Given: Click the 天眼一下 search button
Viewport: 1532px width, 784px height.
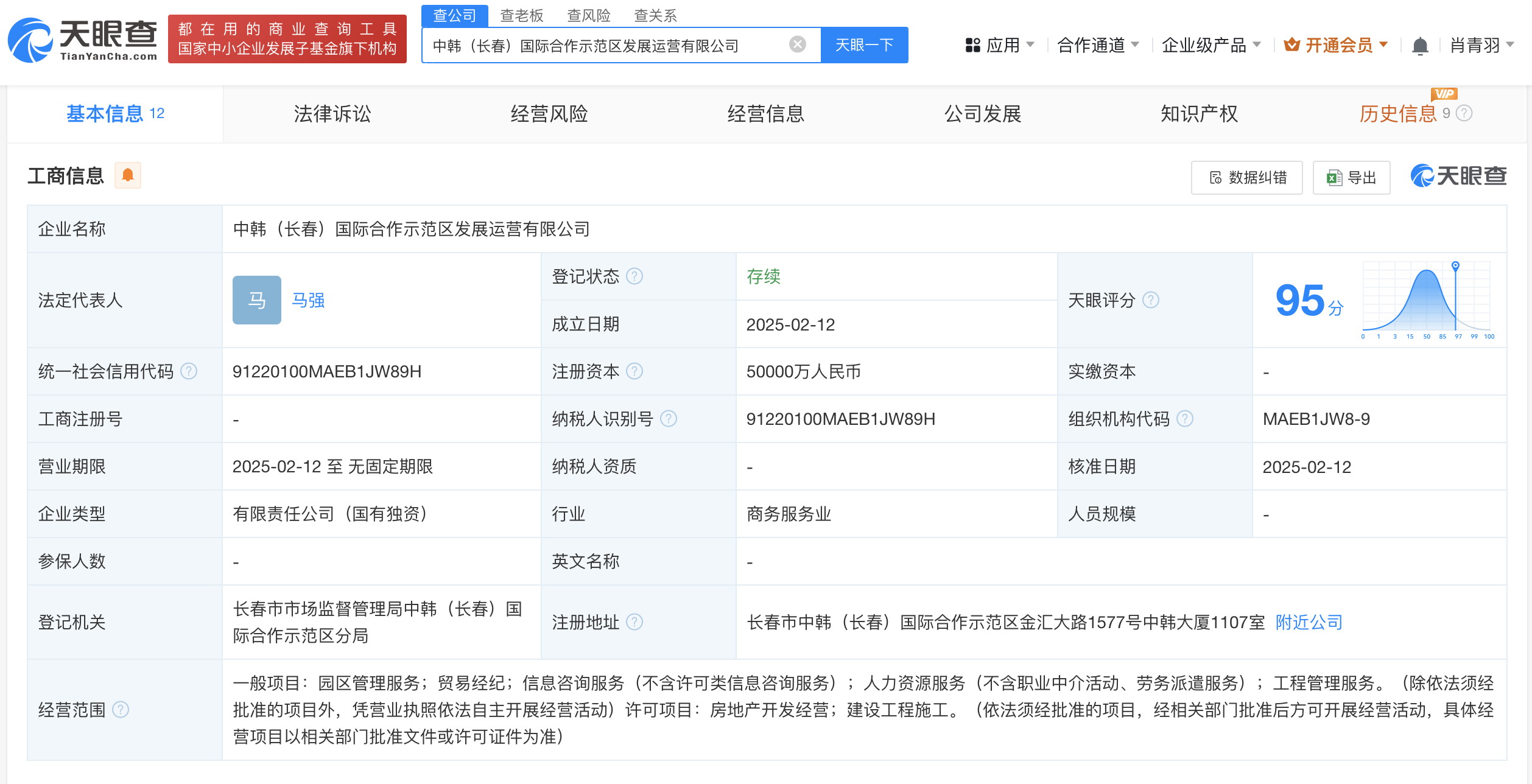Looking at the screenshot, I should (863, 45).
